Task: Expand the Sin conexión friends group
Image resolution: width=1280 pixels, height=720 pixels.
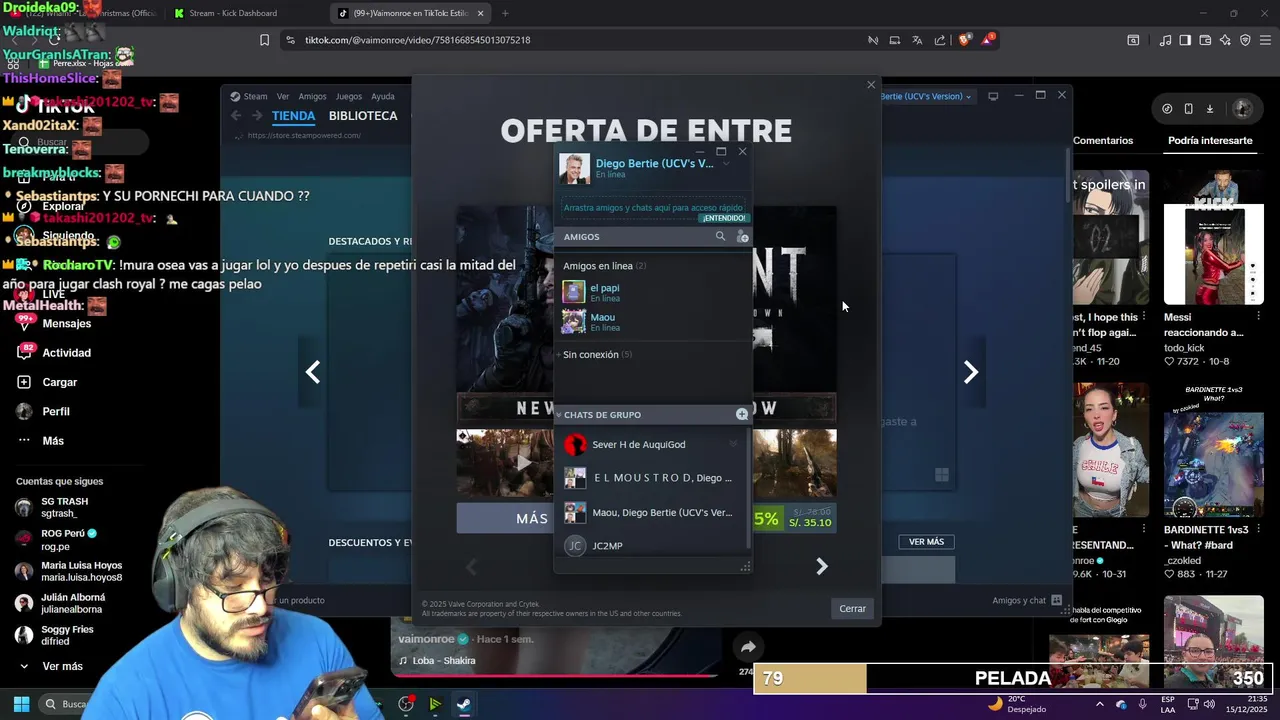Action: (x=597, y=354)
